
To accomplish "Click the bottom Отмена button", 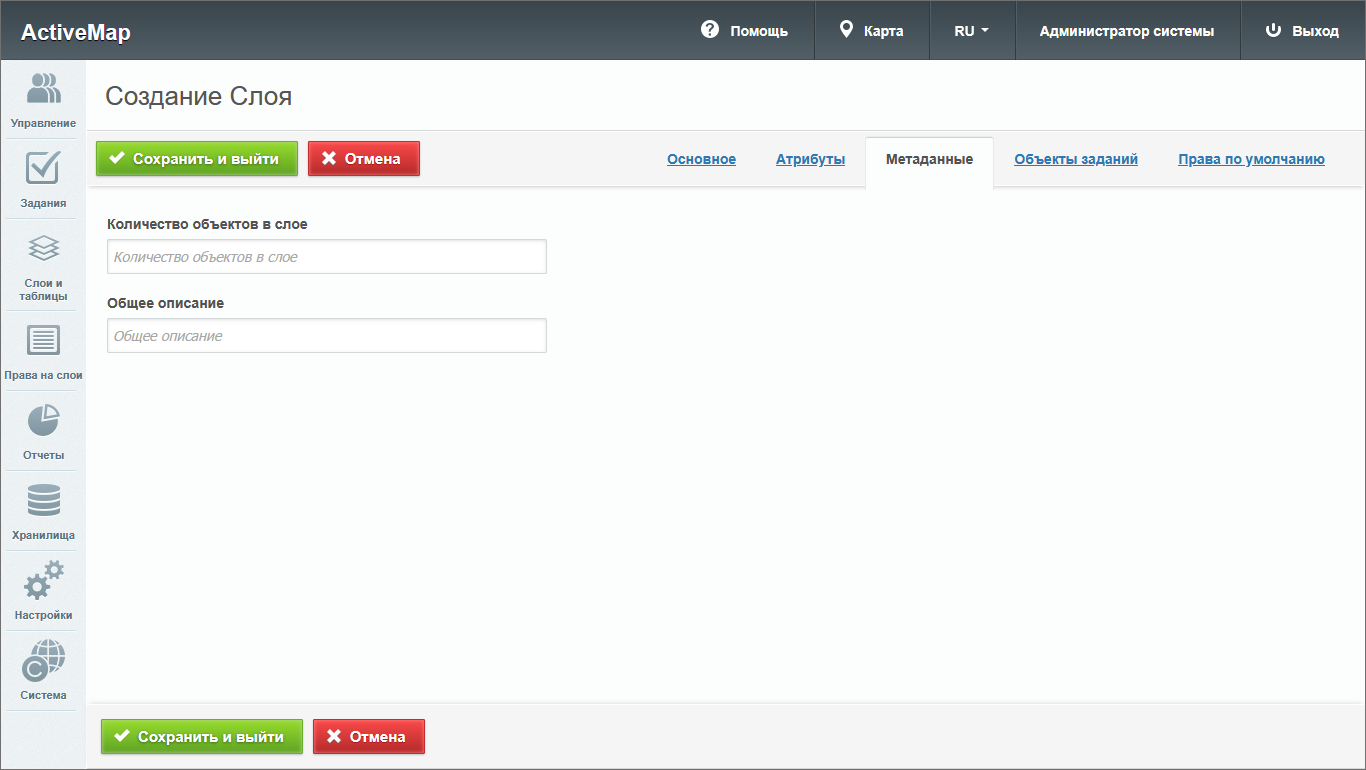I will (368, 737).
